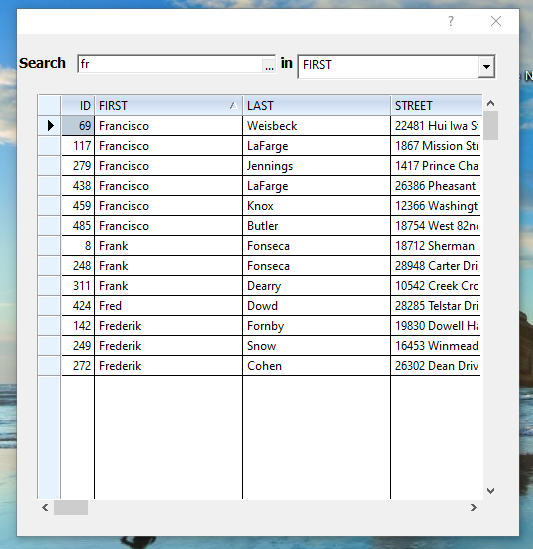Click the horizontal scrollbar right arrow
The height and width of the screenshot is (549, 533).
click(473, 507)
